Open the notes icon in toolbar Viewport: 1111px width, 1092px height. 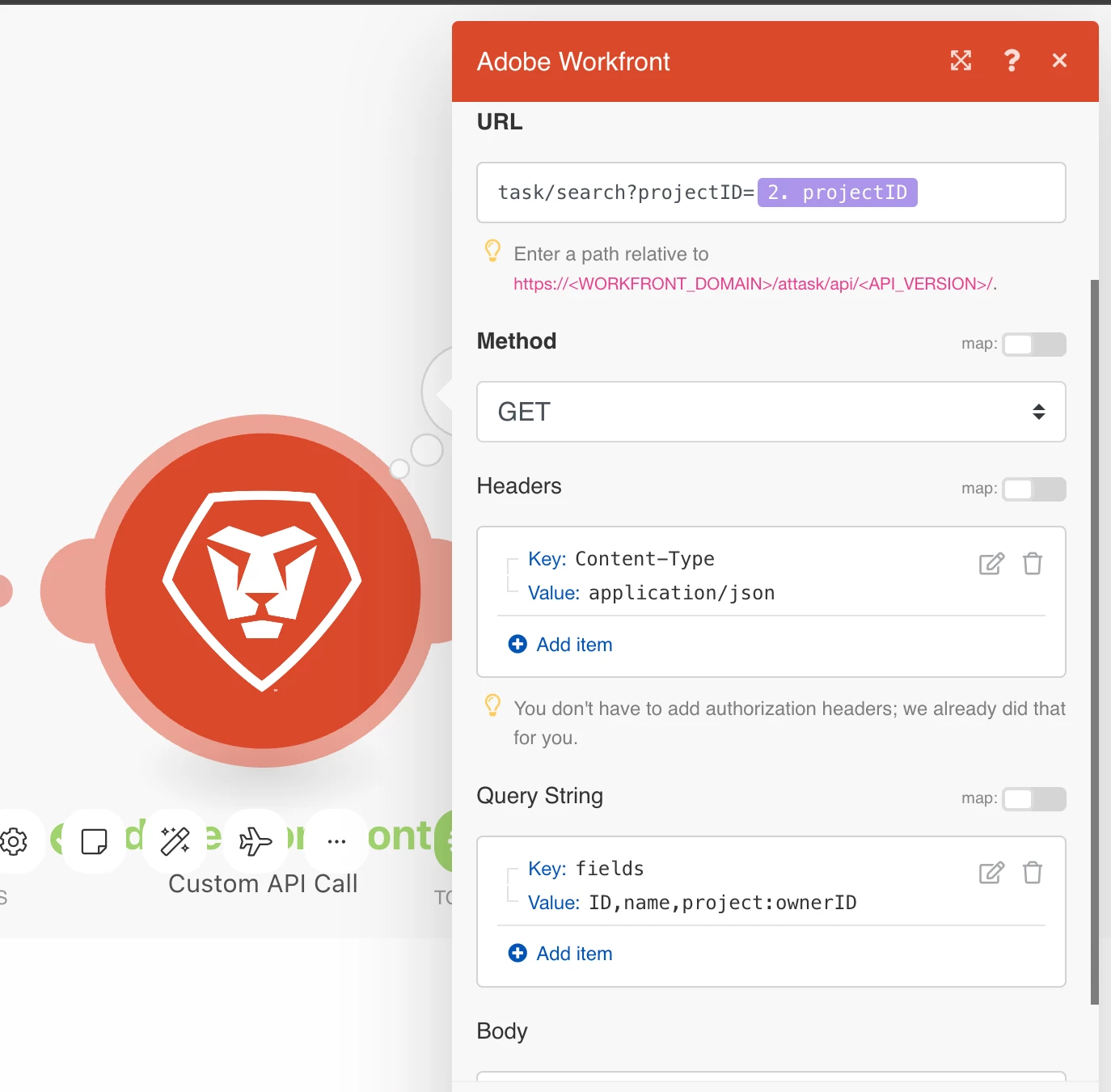95,841
